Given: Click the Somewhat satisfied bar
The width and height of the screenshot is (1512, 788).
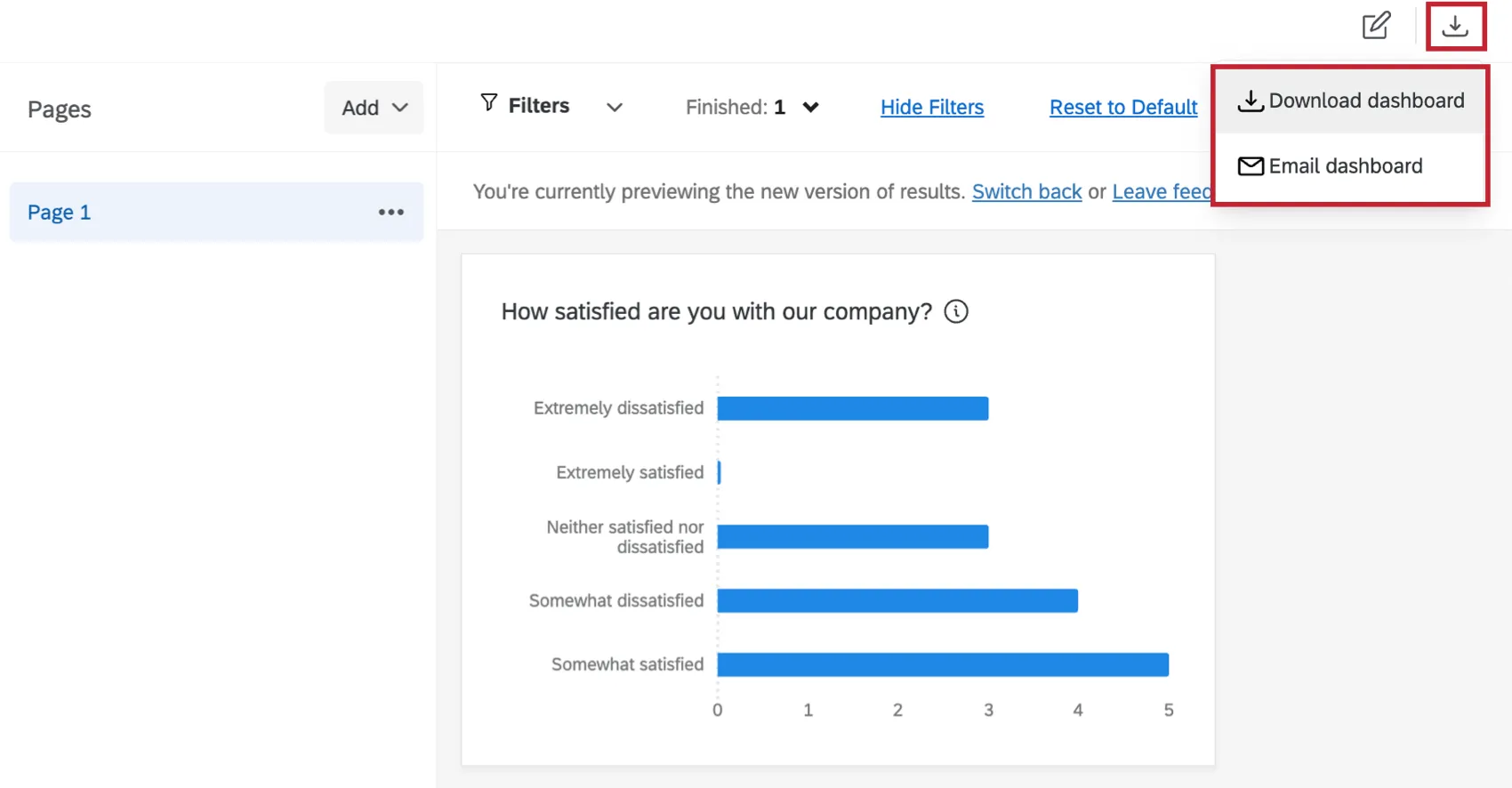Looking at the screenshot, I should [x=942, y=664].
